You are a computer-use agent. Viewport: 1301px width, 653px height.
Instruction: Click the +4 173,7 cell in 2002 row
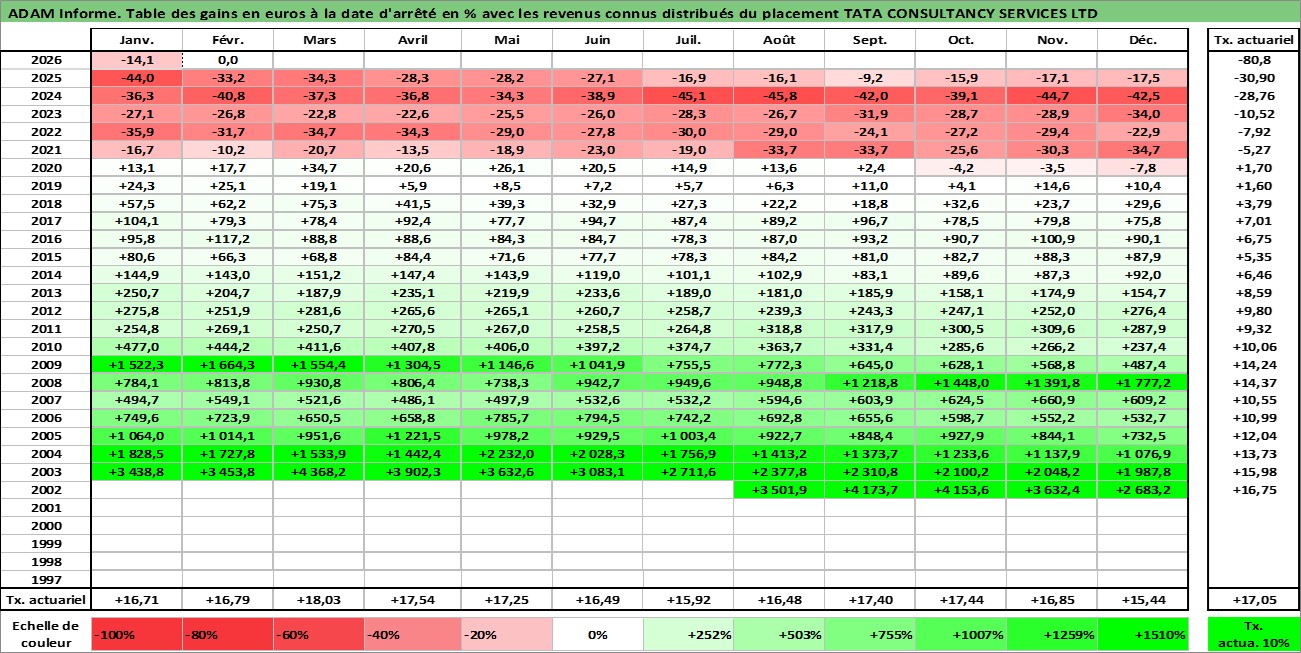(869, 490)
